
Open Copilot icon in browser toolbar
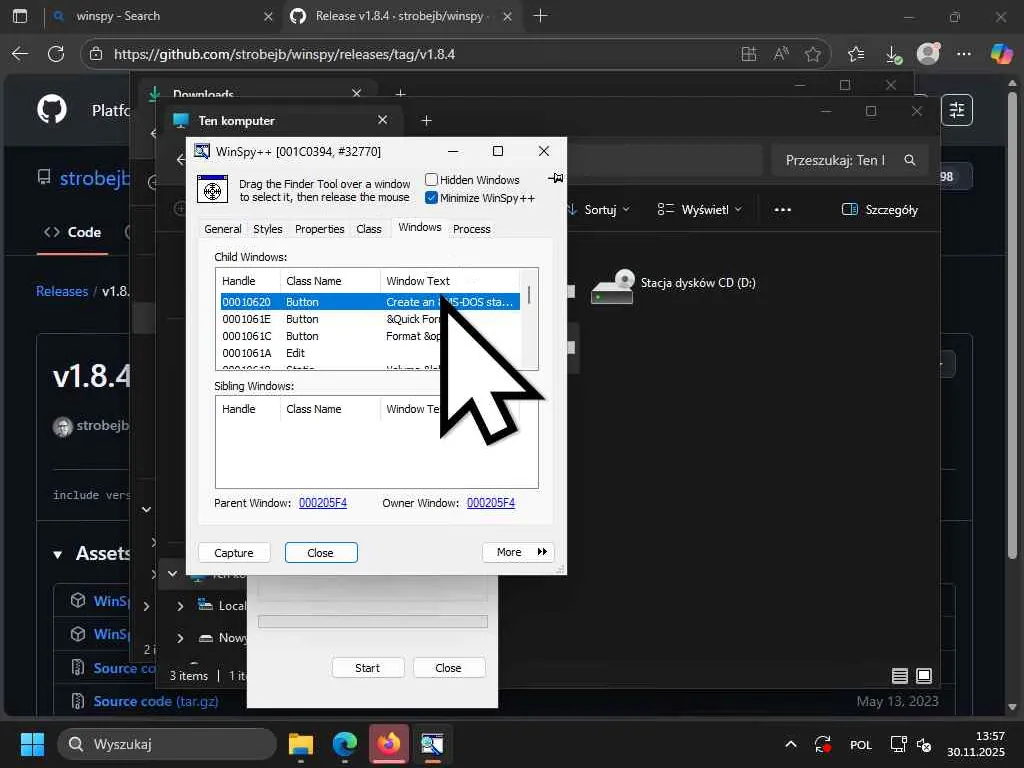(x=1001, y=54)
